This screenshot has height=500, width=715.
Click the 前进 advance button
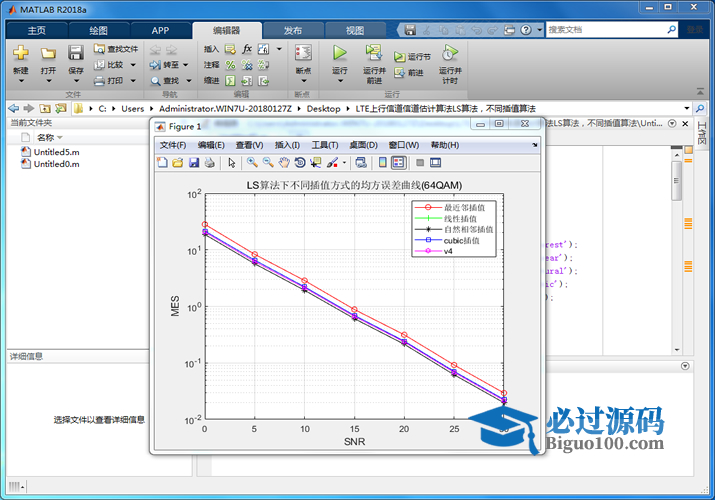tap(409, 72)
